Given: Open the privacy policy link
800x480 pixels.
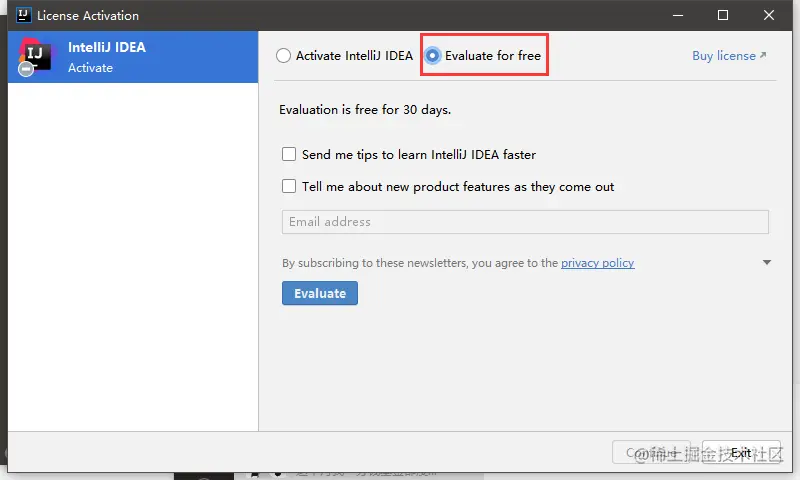Looking at the screenshot, I should pos(597,263).
